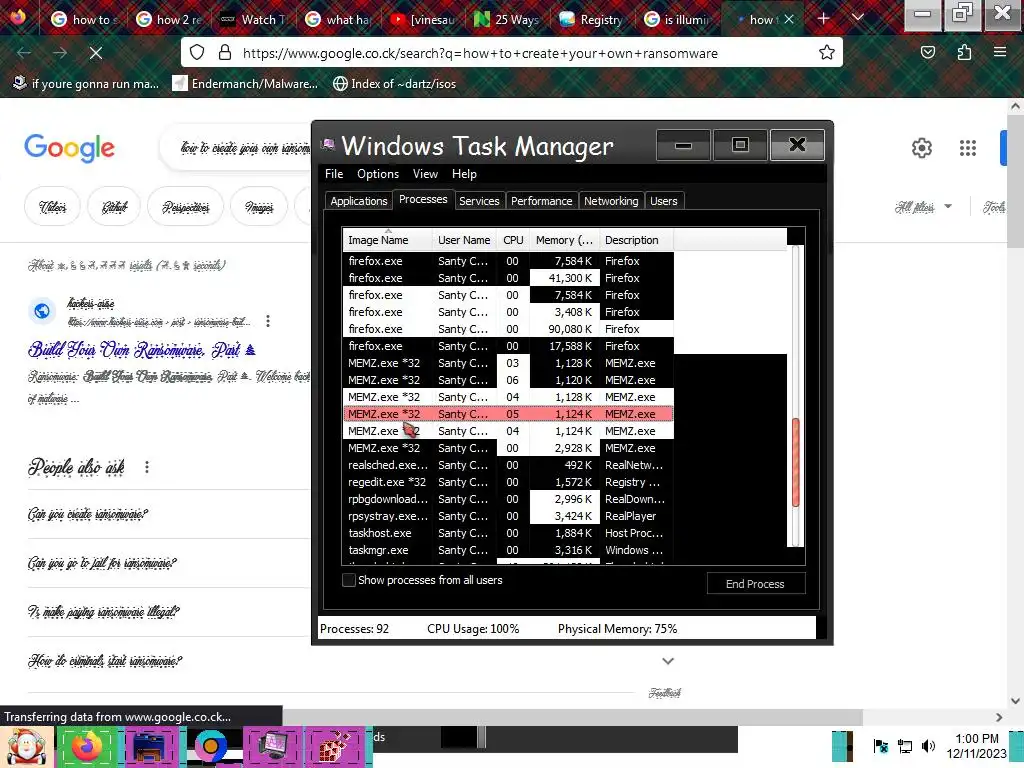Open the Firefox hamburger application menu
This screenshot has height=768, width=1024.
tap(1000, 52)
